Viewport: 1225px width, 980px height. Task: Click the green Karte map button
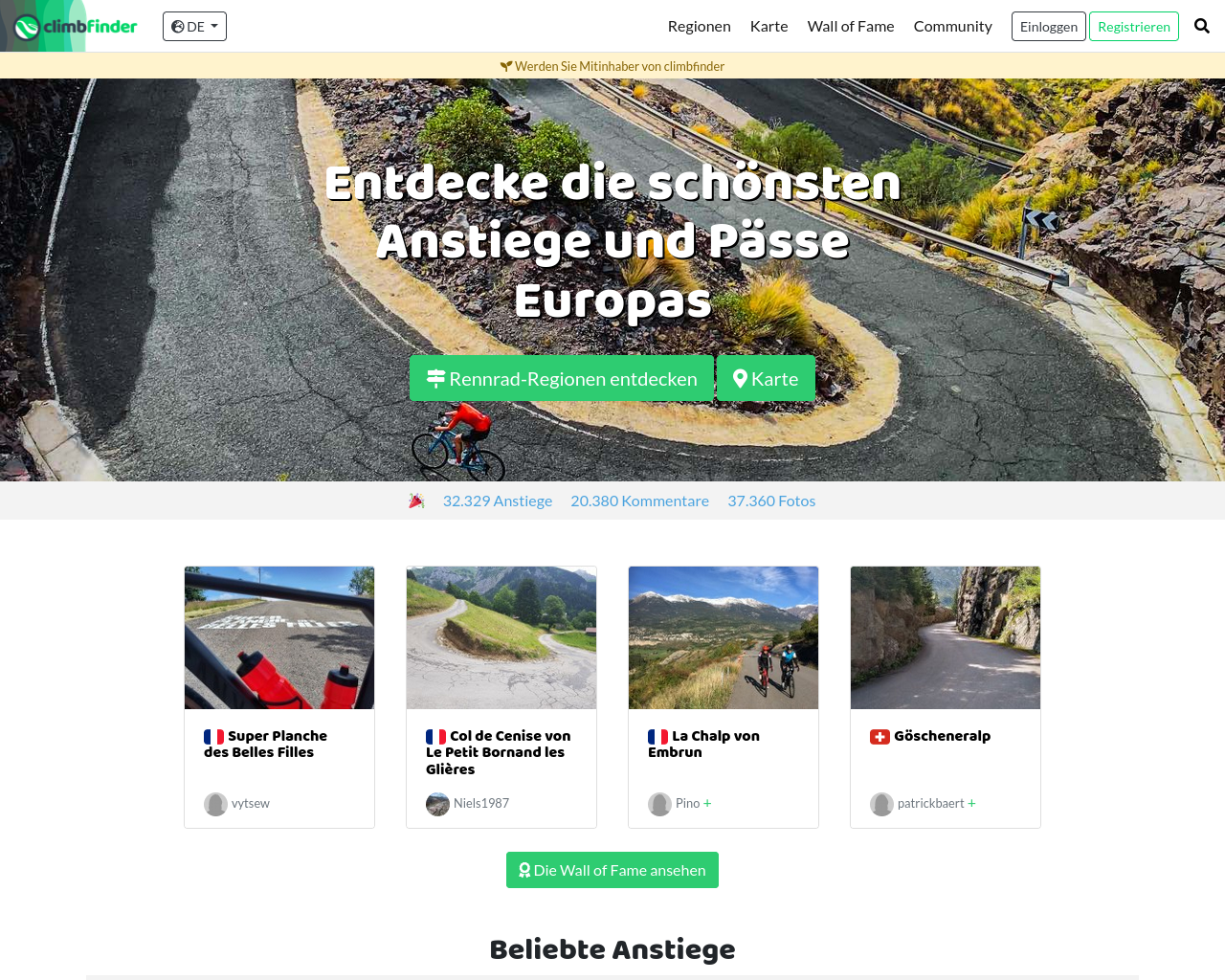pos(766,378)
